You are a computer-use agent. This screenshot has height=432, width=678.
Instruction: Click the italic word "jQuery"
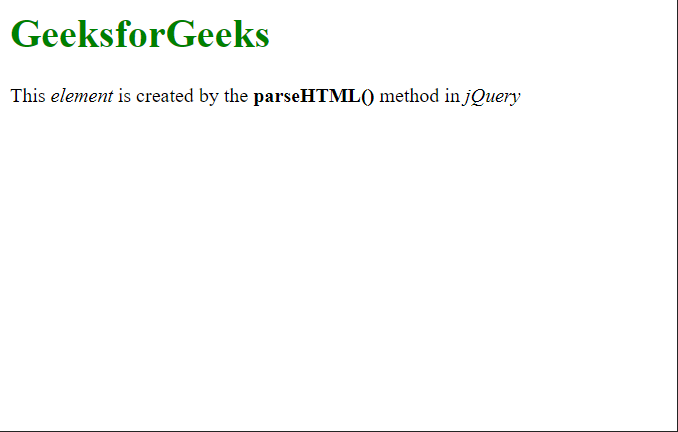(x=492, y=96)
